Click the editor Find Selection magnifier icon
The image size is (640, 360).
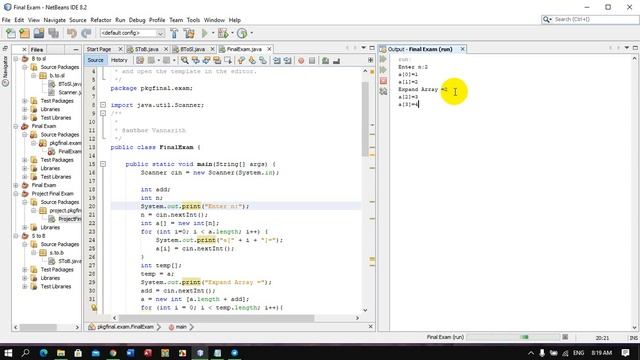(185, 60)
